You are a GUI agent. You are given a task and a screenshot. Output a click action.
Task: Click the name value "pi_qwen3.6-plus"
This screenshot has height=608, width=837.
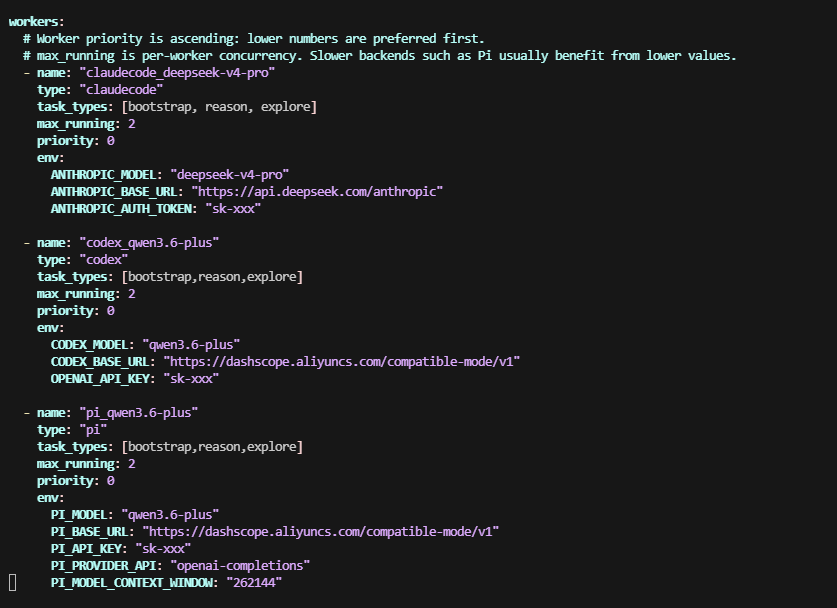[x=139, y=413]
